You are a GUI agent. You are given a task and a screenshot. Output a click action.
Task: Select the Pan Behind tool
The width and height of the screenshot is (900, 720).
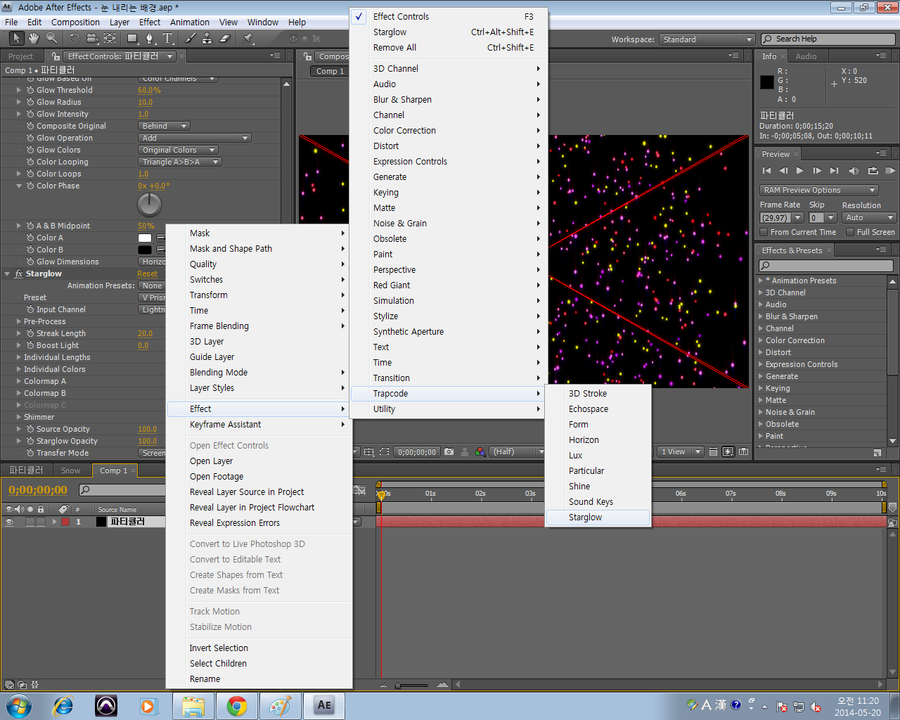110,38
